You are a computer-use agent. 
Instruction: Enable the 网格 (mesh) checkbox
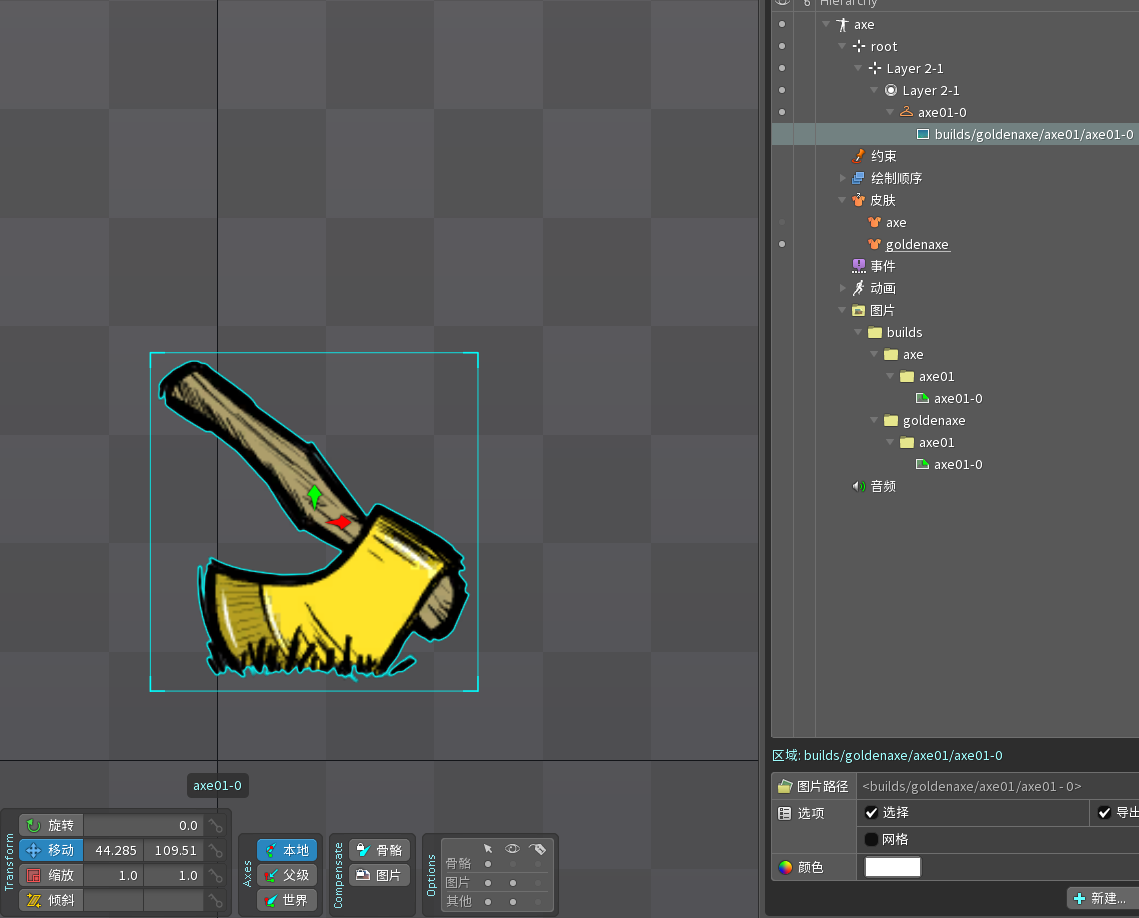tap(872, 839)
